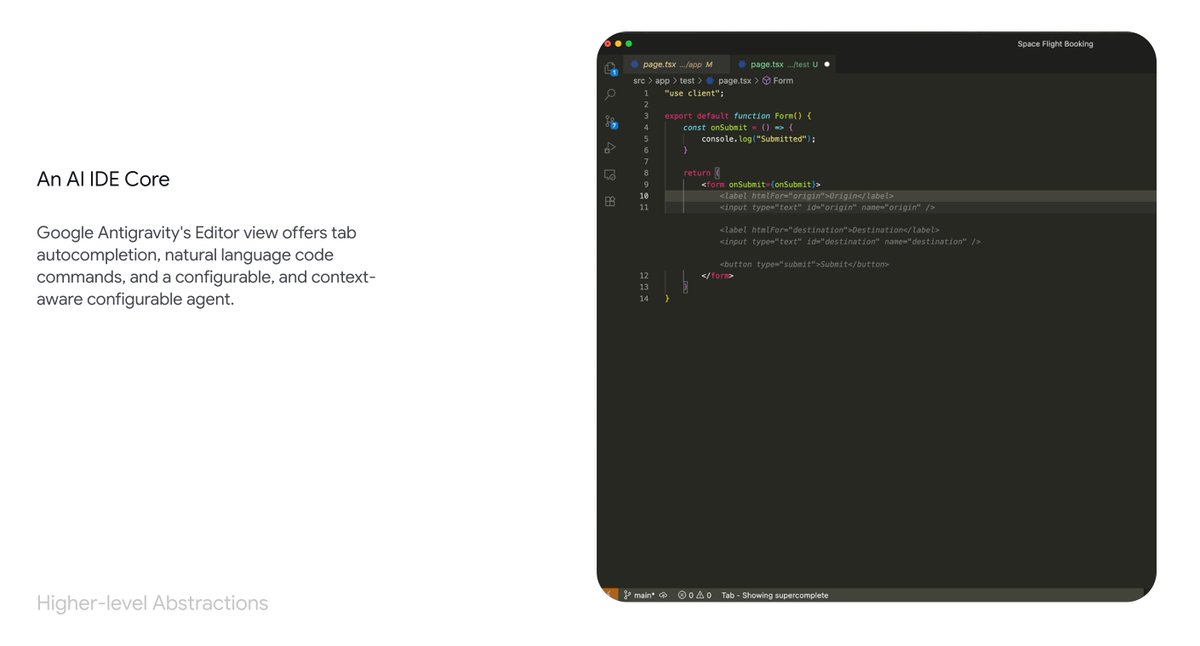Click 'const onSubmit' code line
This screenshot has height=646, width=1200.
click(738, 128)
